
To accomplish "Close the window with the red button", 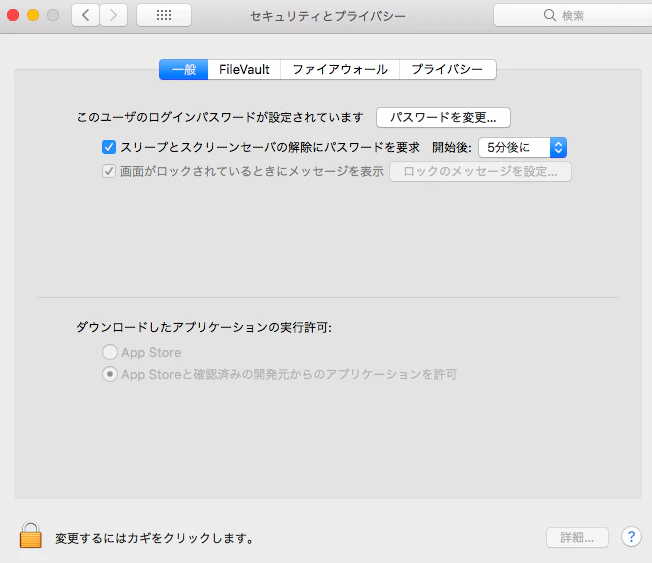I will click(x=13, y=15).
